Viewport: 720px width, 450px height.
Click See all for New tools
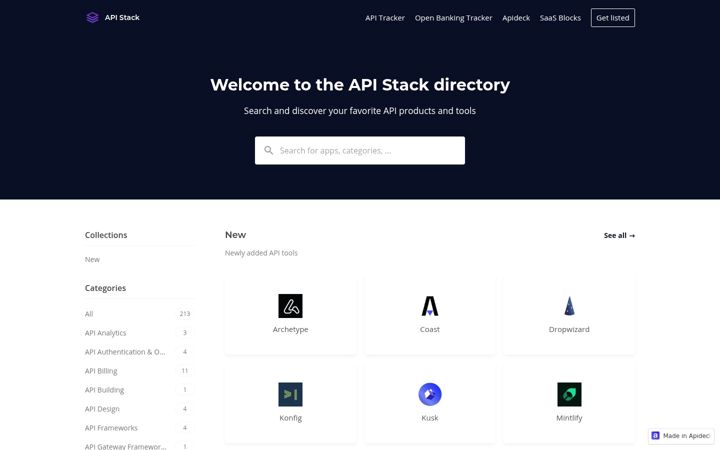click(619, 236)
